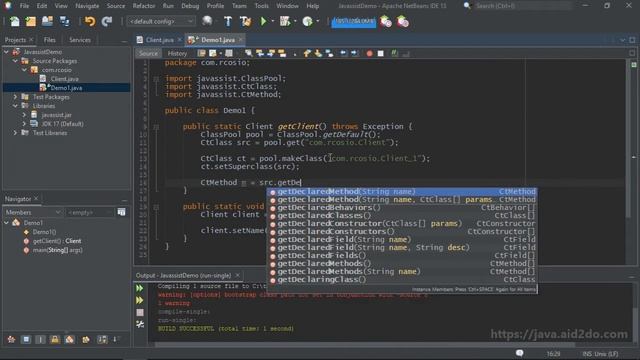Open Output panel settings wrench icon

tap(140, 324)
